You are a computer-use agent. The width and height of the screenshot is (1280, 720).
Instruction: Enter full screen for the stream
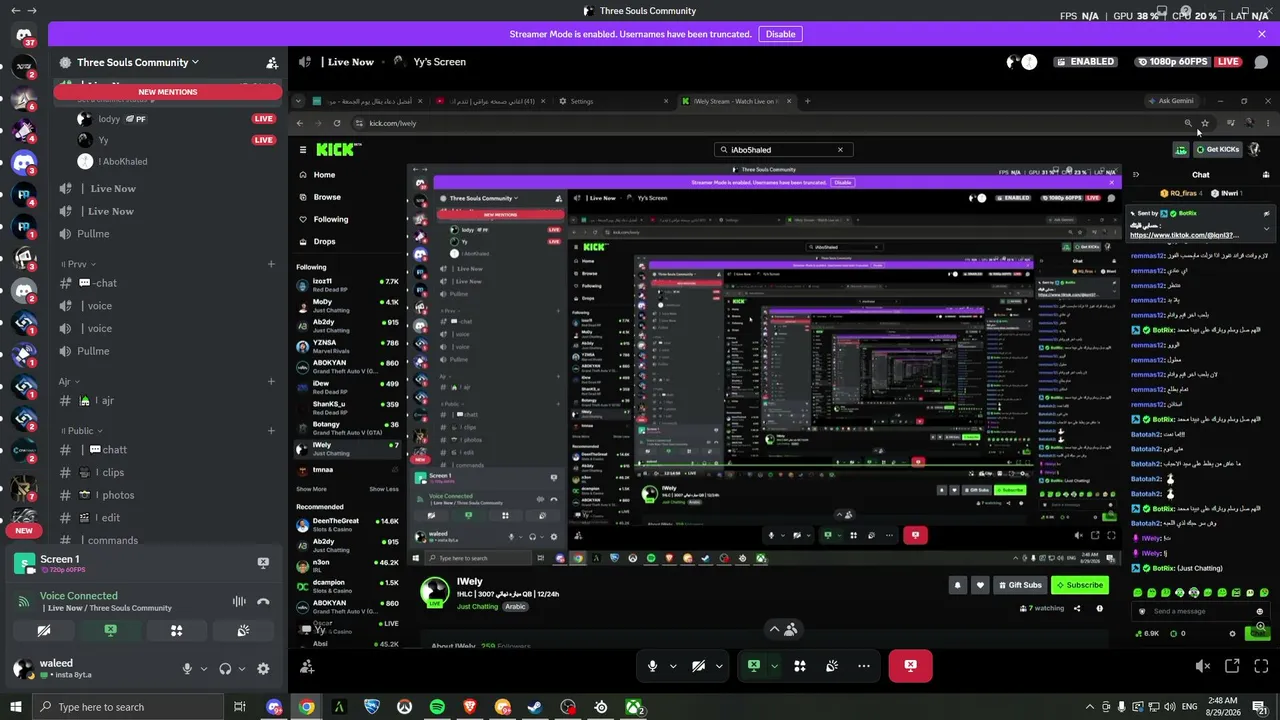1260,666
